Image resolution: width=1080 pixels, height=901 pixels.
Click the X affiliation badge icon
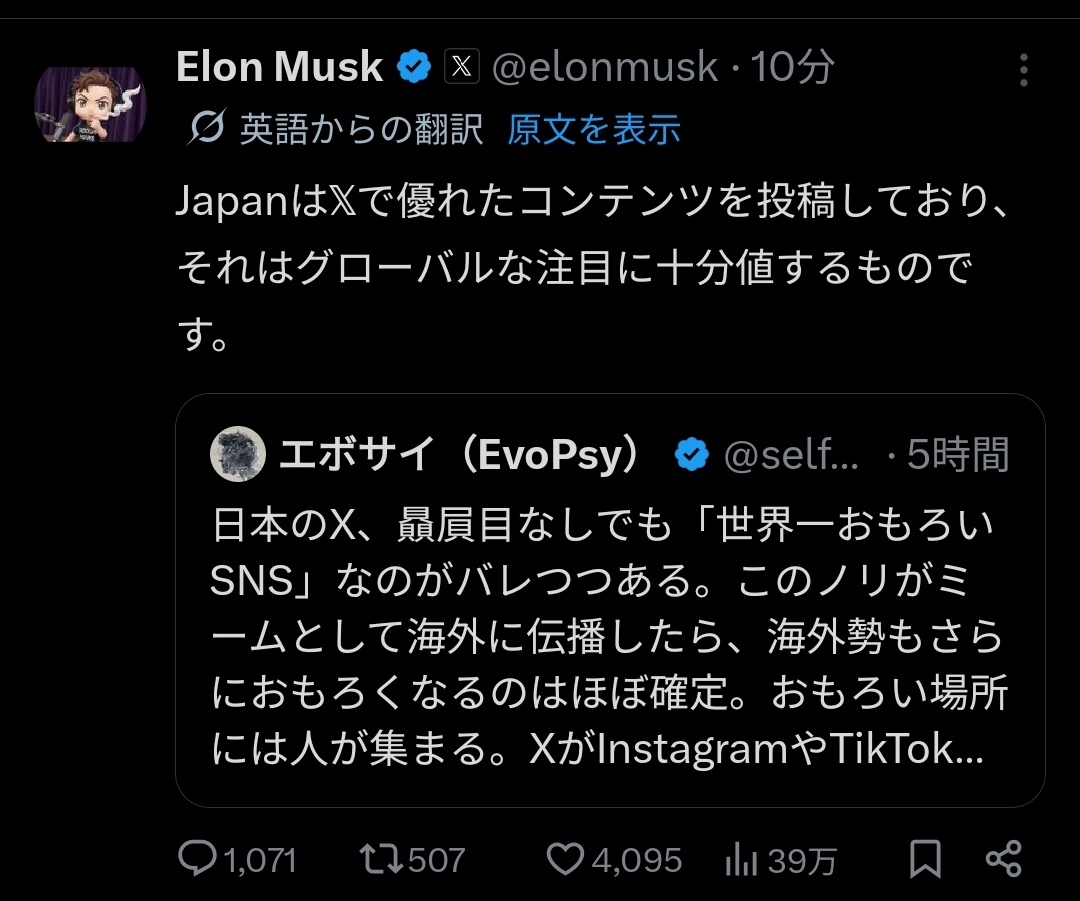(x=460, y=68)
